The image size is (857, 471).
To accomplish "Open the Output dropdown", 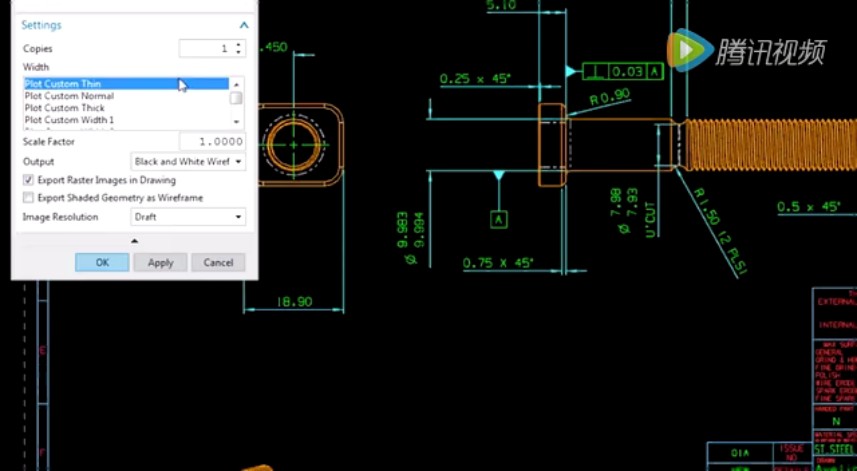I will (x=188, y=162).
